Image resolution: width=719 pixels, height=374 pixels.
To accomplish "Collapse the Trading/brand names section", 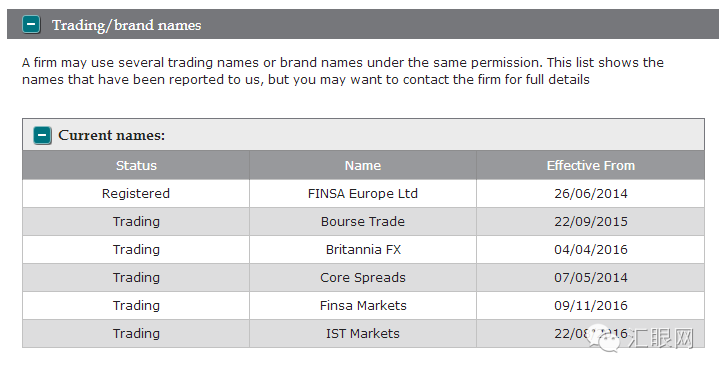I will (x=31, y=24).
